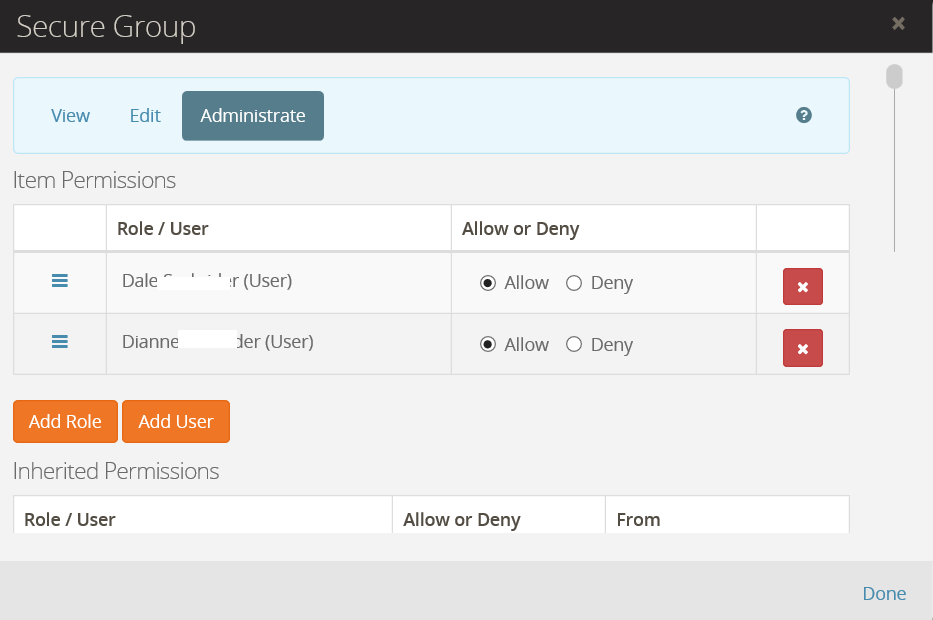Open the Edit permissions tab

pos(145,116)
